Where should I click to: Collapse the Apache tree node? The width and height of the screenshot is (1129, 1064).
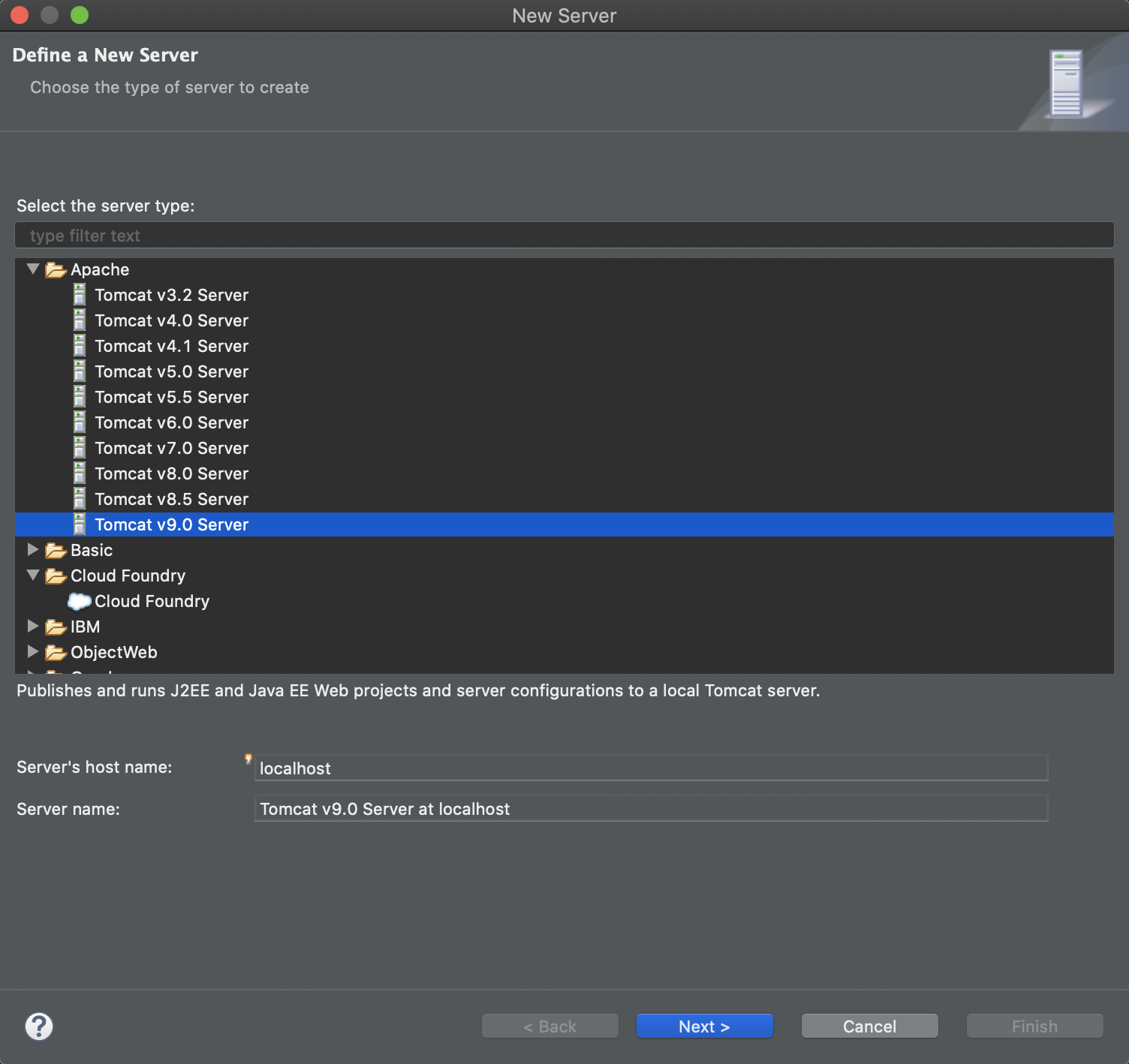[33, 269]
